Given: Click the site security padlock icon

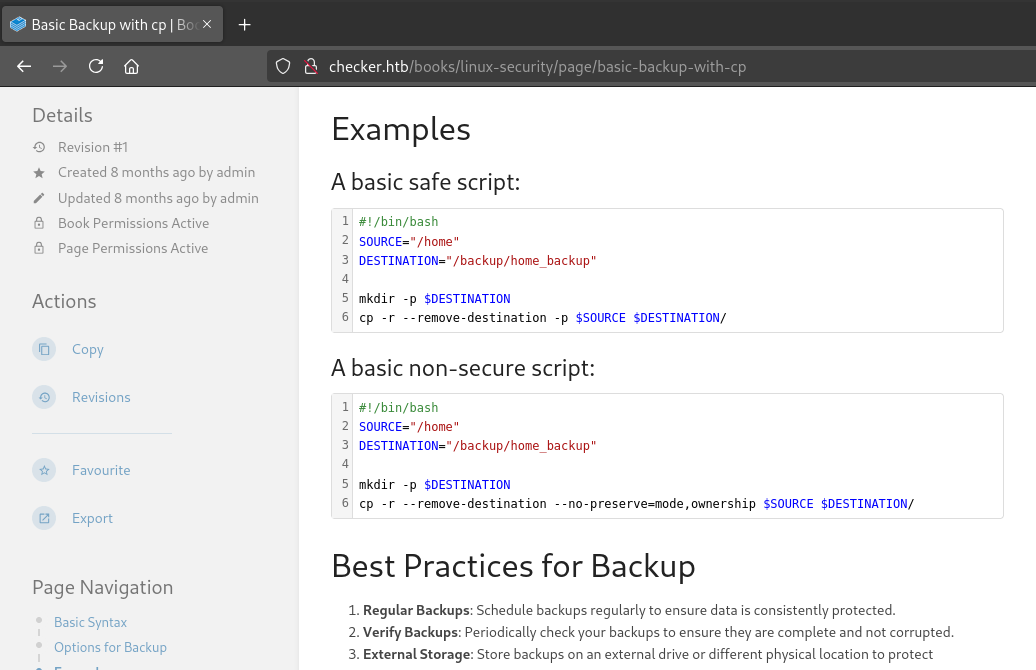Looking at the screenshot, I should click(312, 66).
